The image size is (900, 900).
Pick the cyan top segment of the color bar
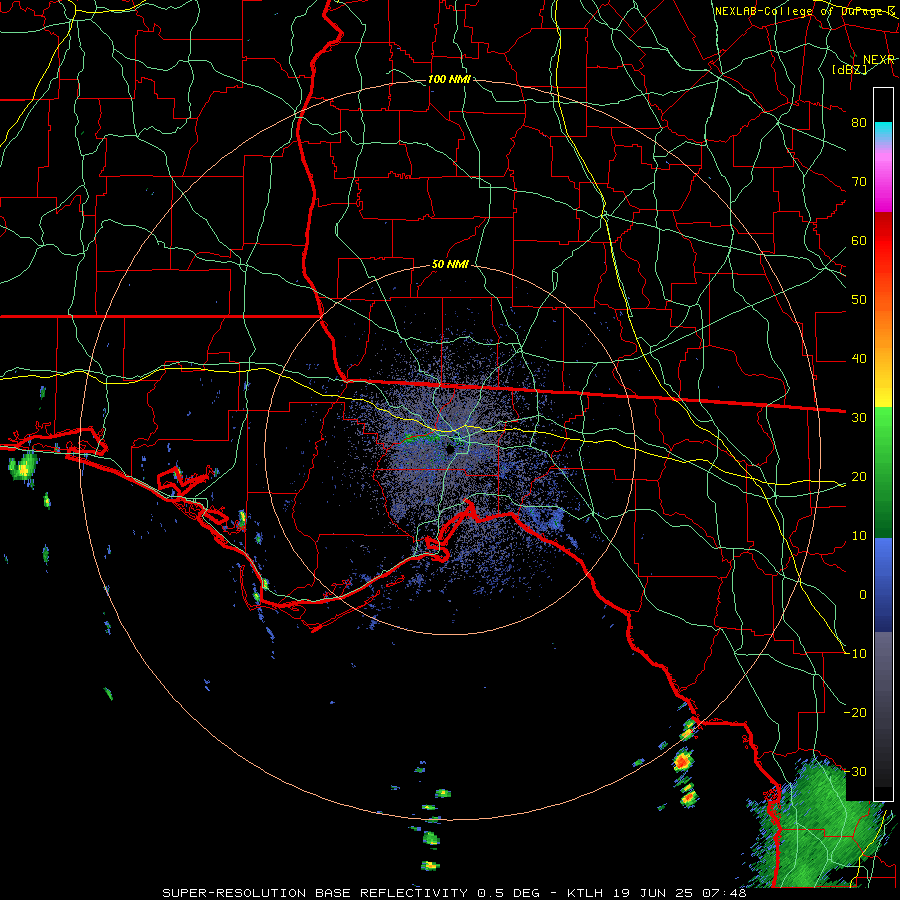click(x=883, y=132)
